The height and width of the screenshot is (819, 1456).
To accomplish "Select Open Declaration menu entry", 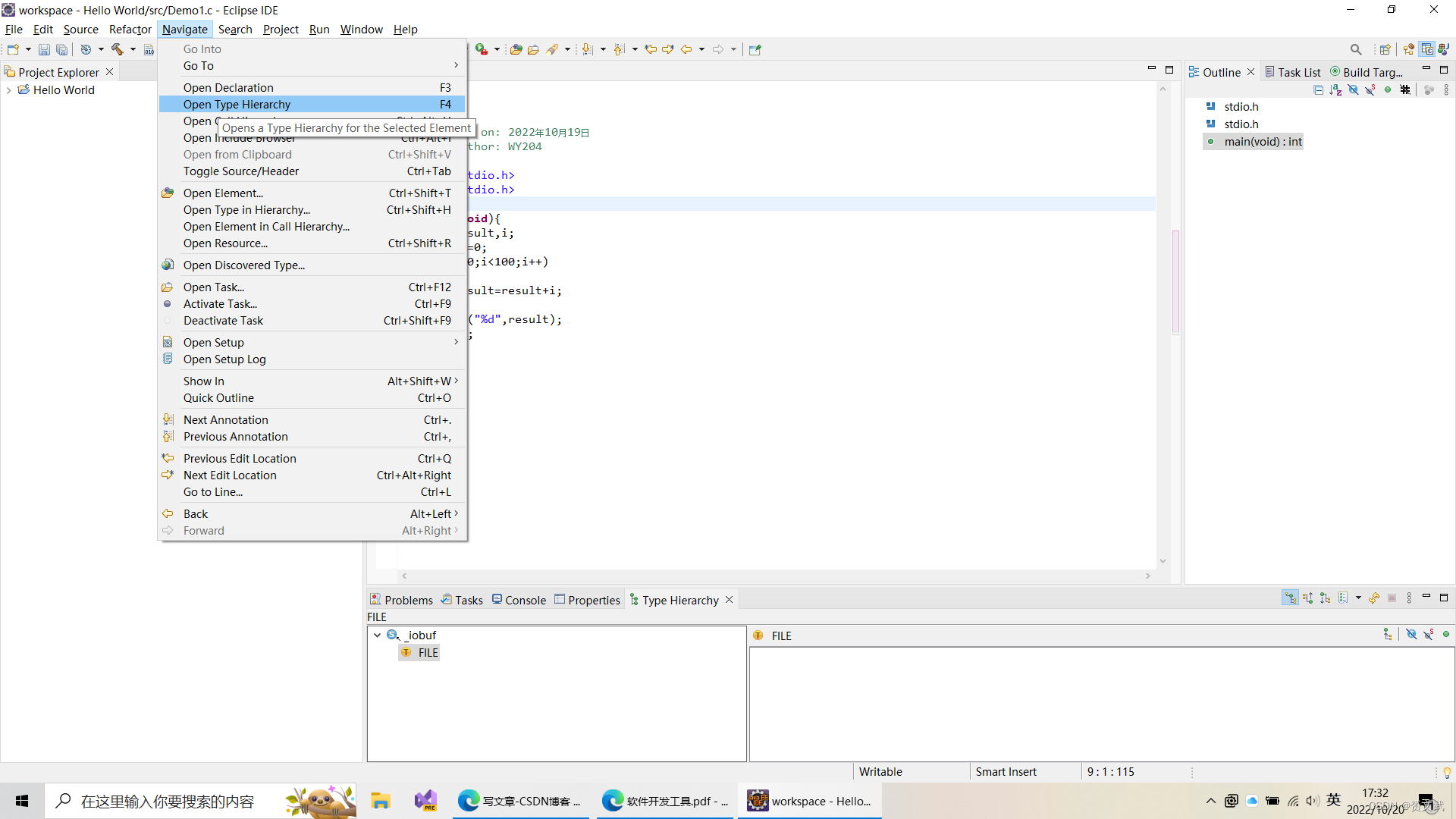I will pyautogui.click(x=312, y=88).
